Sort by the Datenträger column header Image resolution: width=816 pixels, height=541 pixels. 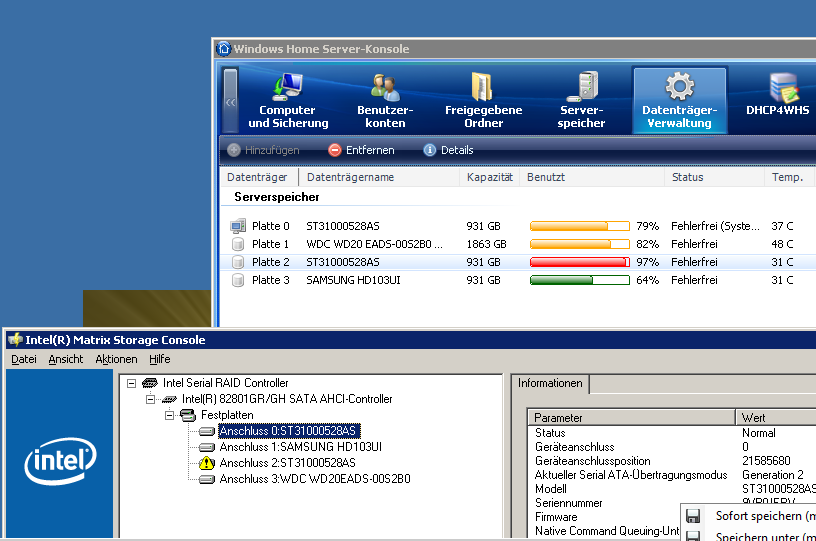coord(259,177)
